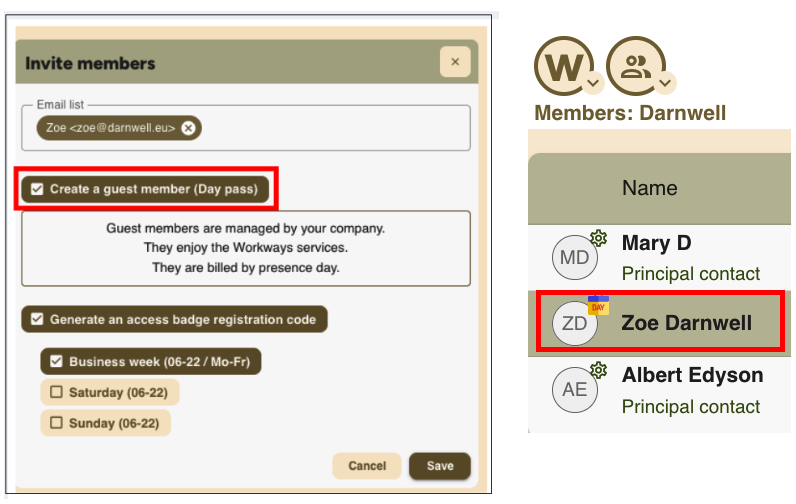Enable Sunday (06-22) access

(x=57, y=423)
